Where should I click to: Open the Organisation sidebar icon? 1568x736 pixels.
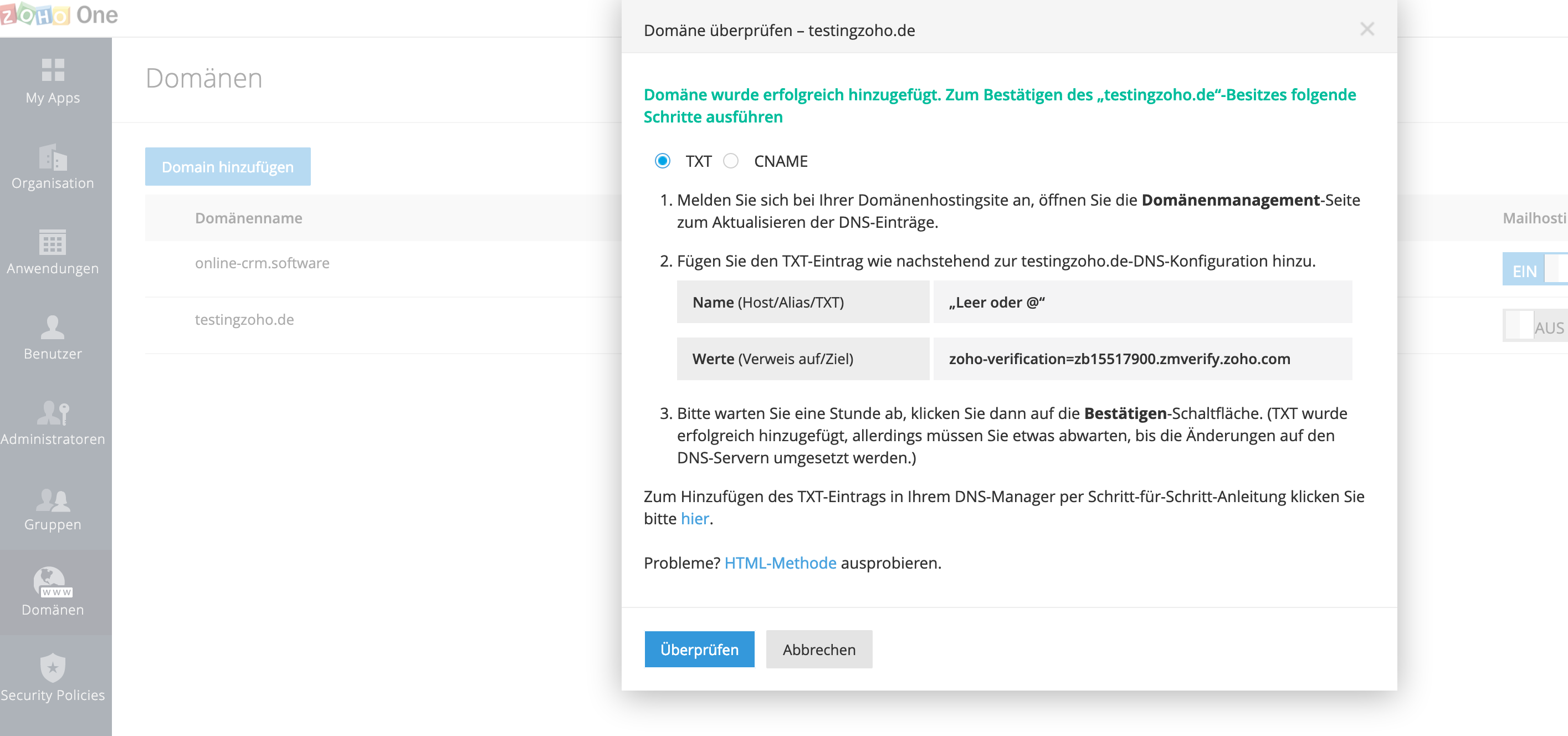(x=53, y=157)
